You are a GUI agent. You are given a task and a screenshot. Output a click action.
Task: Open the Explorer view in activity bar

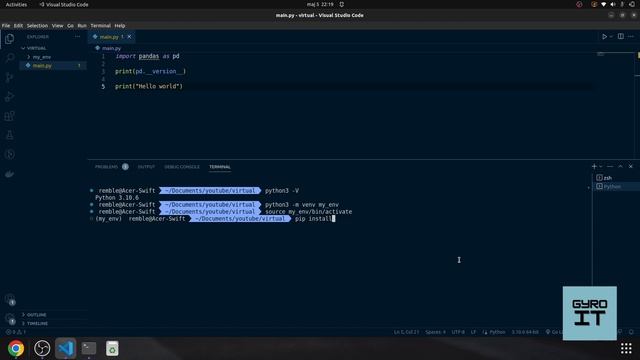pyautogui.click(x=9, y=39)
